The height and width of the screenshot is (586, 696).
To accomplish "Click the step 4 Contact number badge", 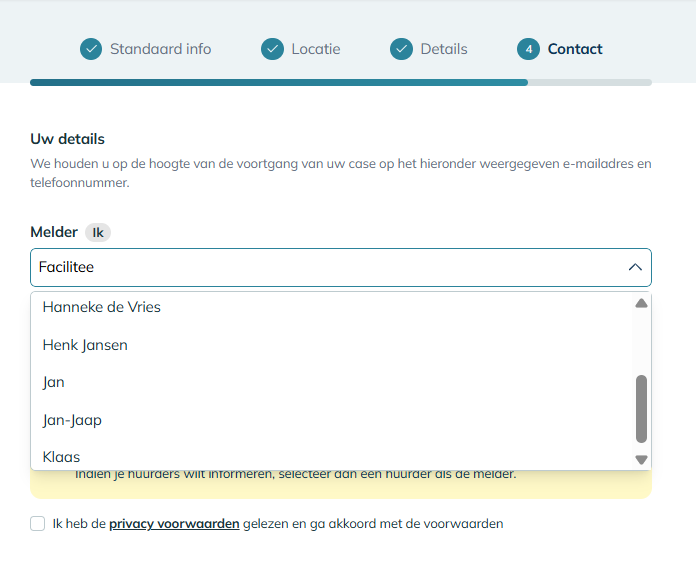I will [x=528, y=49].
